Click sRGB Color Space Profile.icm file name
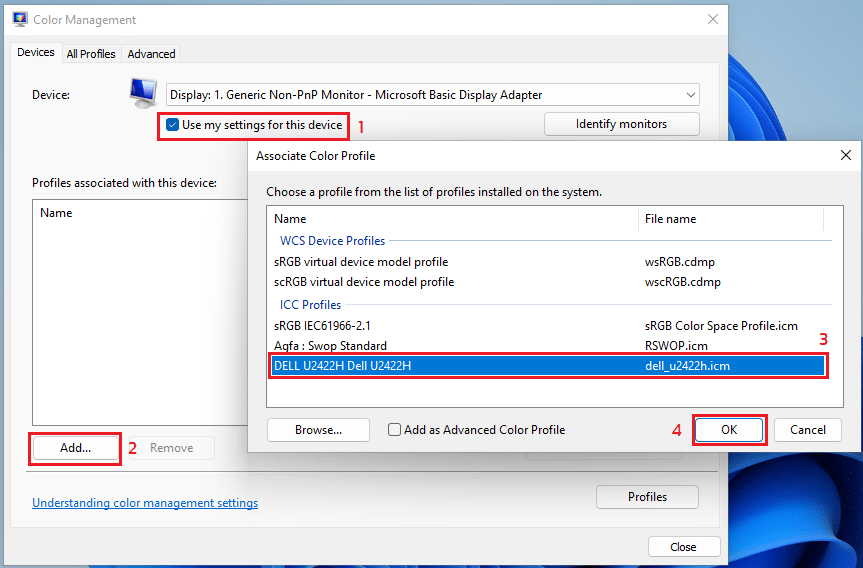The height and width of the screenshot is (568, 863). click(721, 326)
